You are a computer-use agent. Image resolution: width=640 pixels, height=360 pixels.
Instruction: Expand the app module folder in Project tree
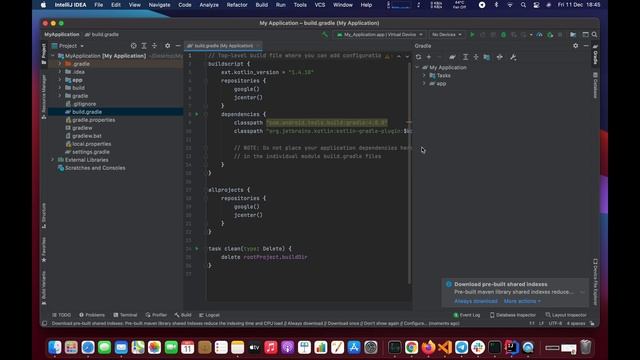click(60, 80)
